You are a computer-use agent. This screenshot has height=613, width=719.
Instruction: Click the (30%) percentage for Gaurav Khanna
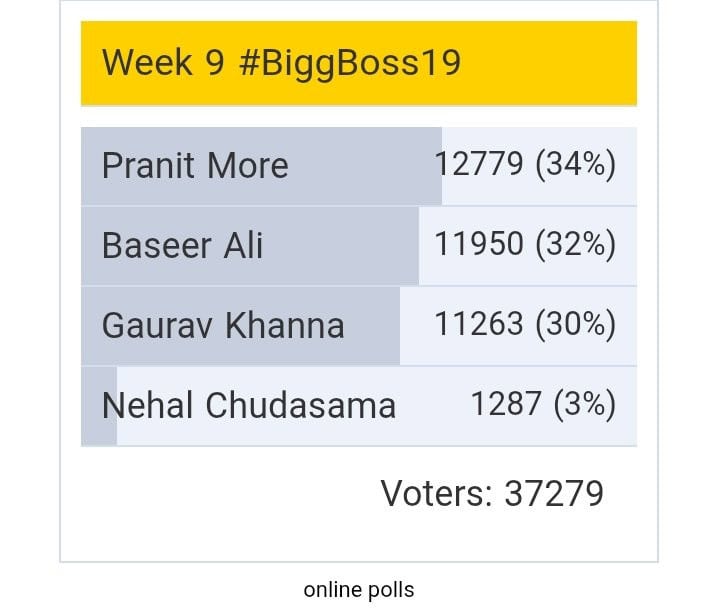tap(576, 325)
